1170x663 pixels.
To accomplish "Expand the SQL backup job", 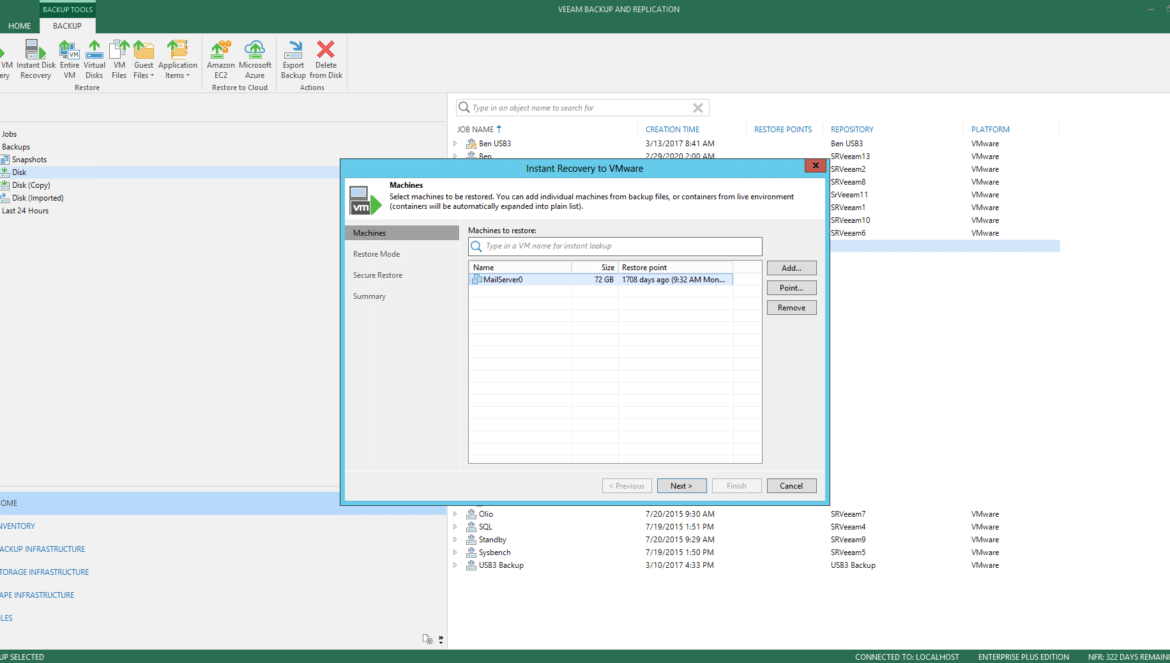I will (x=455, y=527).
